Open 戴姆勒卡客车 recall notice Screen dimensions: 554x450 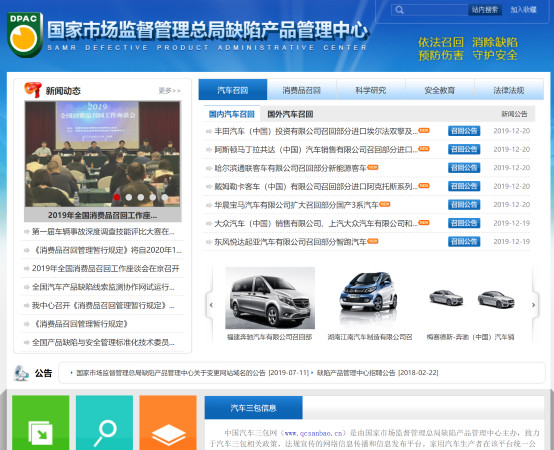point(316,186)
